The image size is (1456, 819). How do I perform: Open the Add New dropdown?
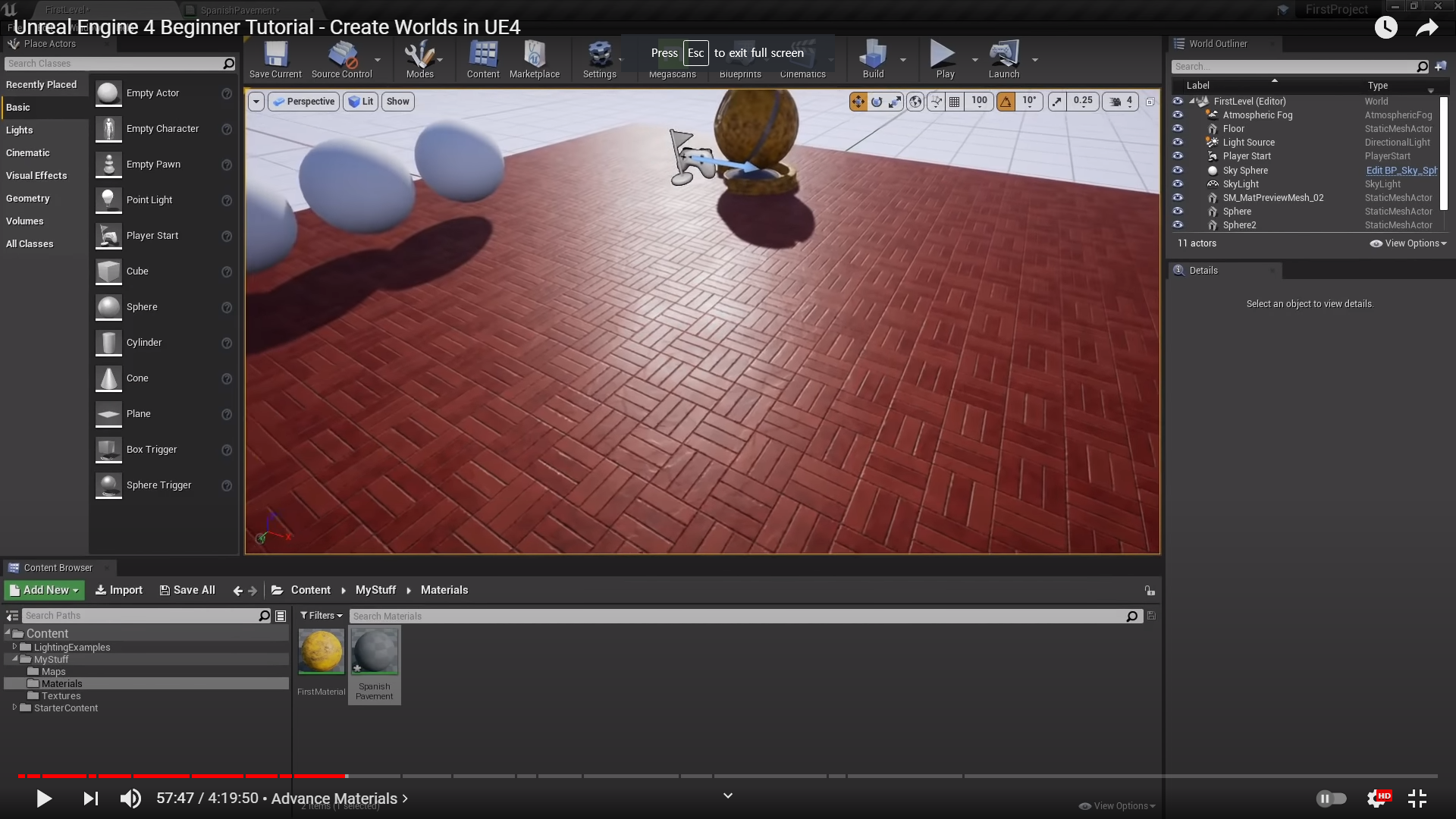tap(45, 590)
